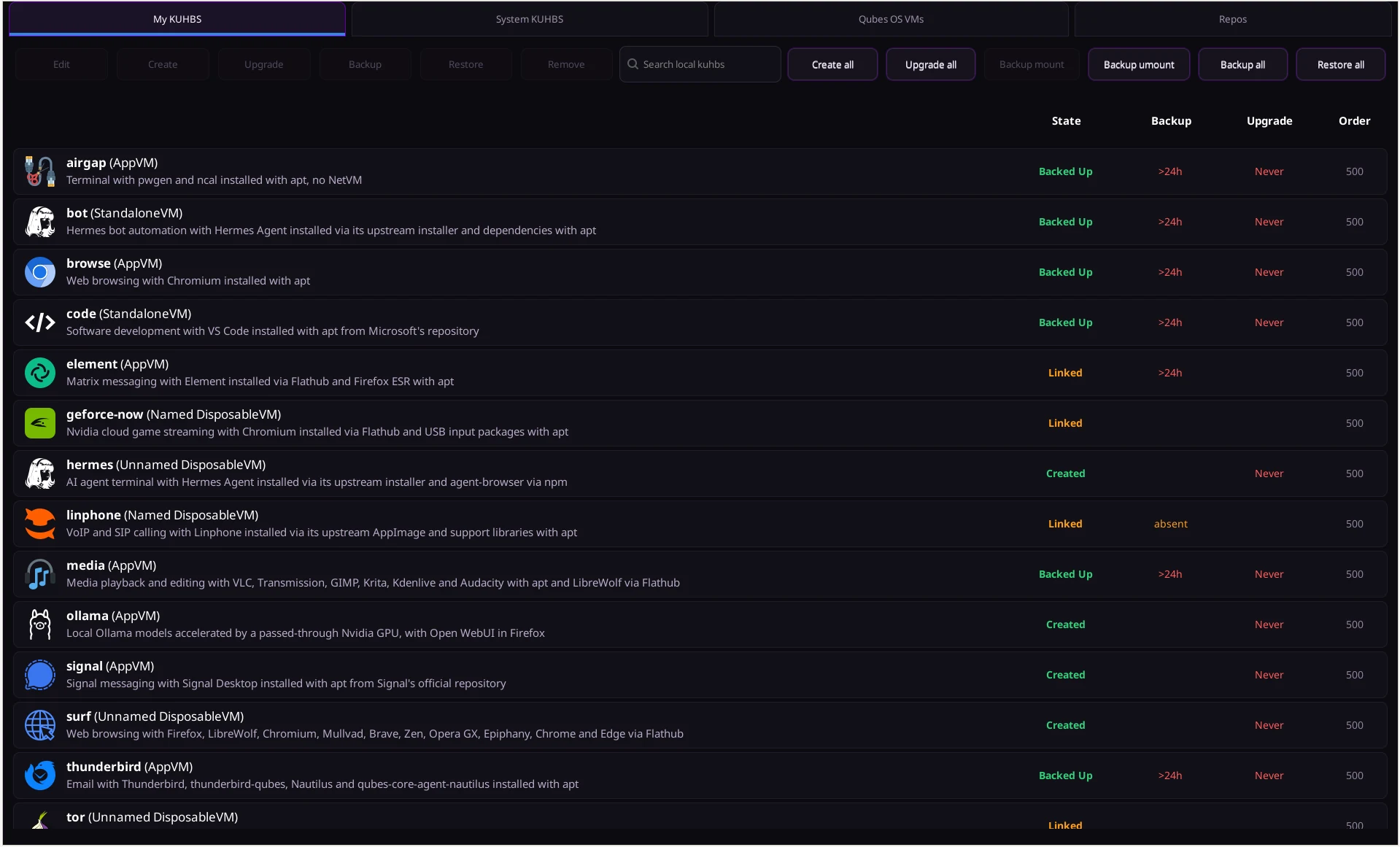Click thunderbird's Never upgrade status
Image resolution: width=1400 pixels, height=847 pixels.
click(x=1269, y=776)
